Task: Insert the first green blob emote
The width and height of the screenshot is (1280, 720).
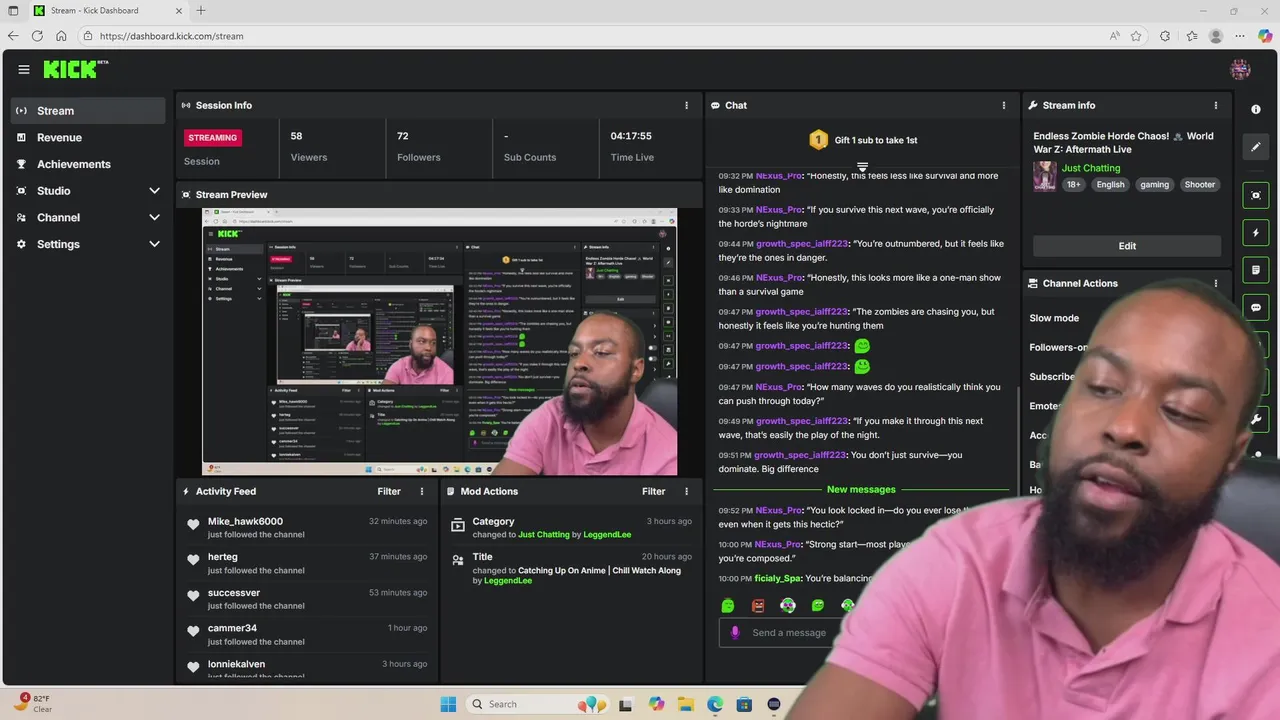Action: coord(728,606)
